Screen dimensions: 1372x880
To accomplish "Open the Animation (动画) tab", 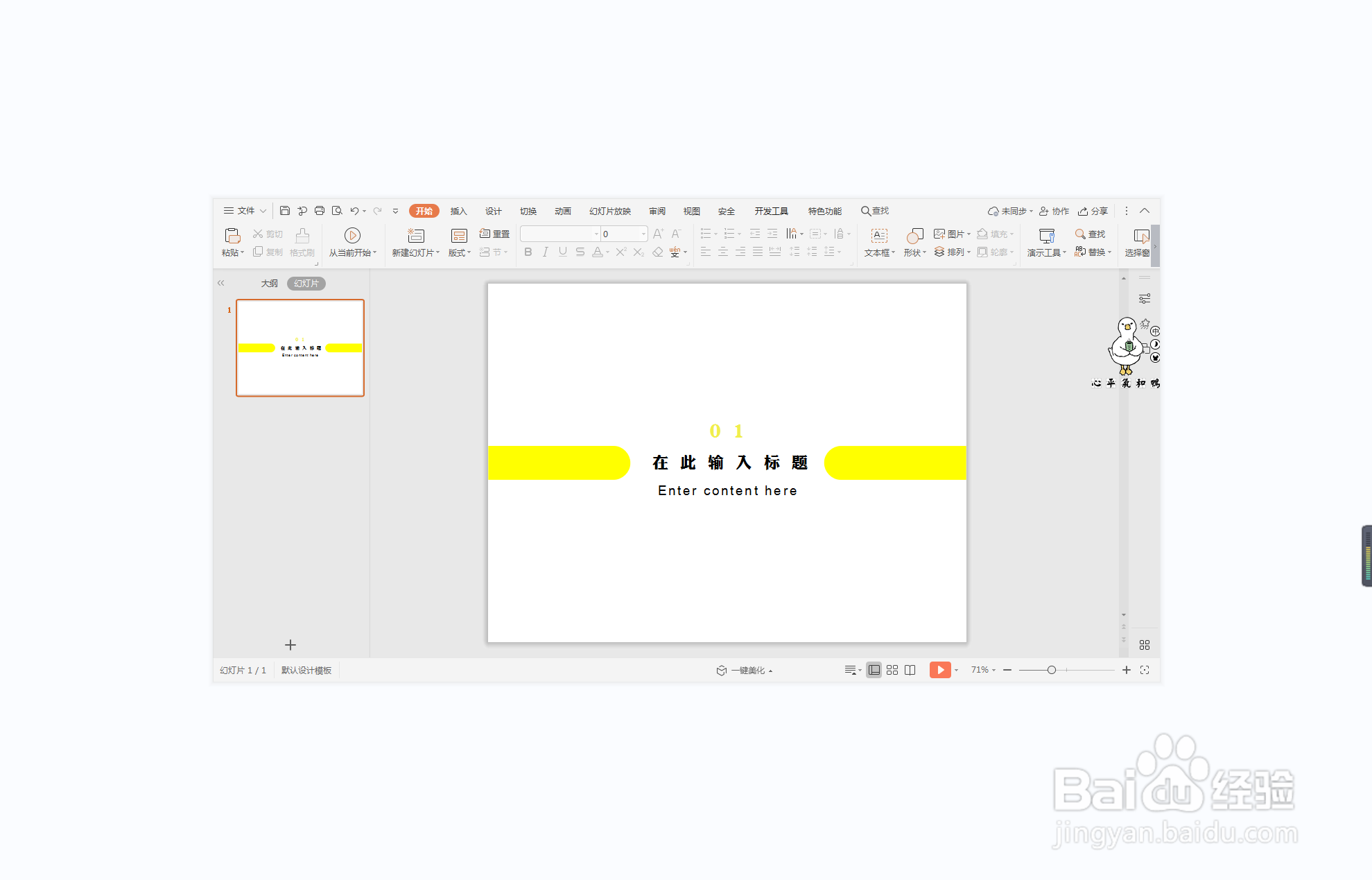I will (563, 212).
